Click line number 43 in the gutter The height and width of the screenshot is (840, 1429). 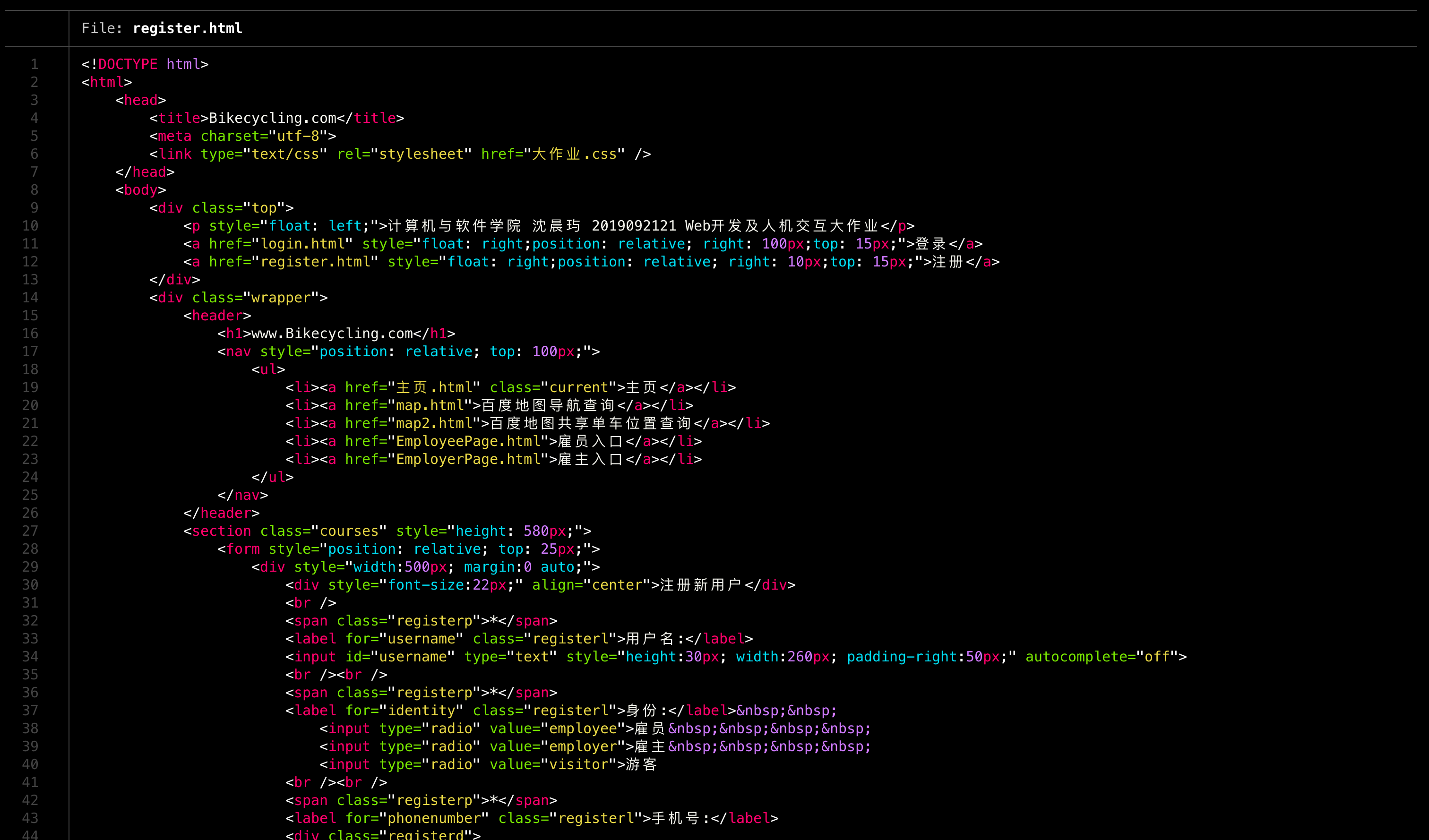coord(31,818)
